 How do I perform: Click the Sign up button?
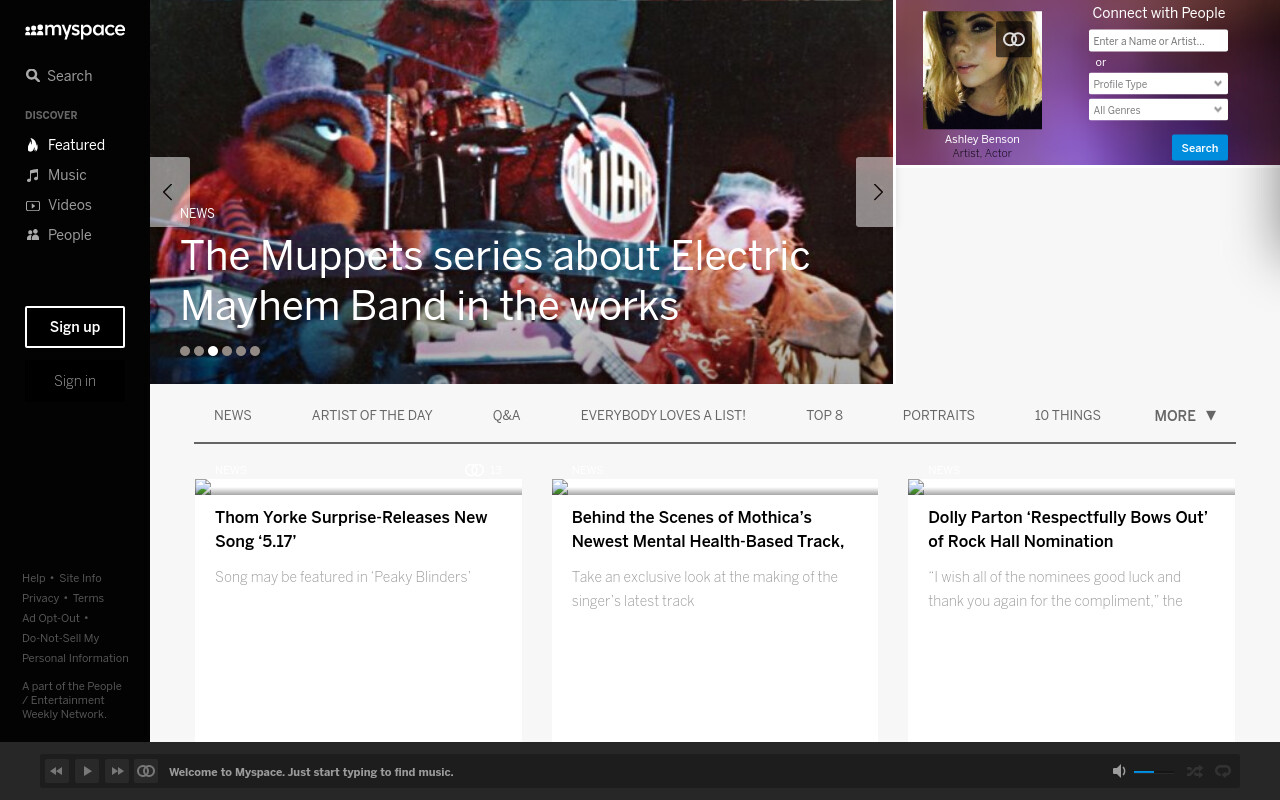75,327
